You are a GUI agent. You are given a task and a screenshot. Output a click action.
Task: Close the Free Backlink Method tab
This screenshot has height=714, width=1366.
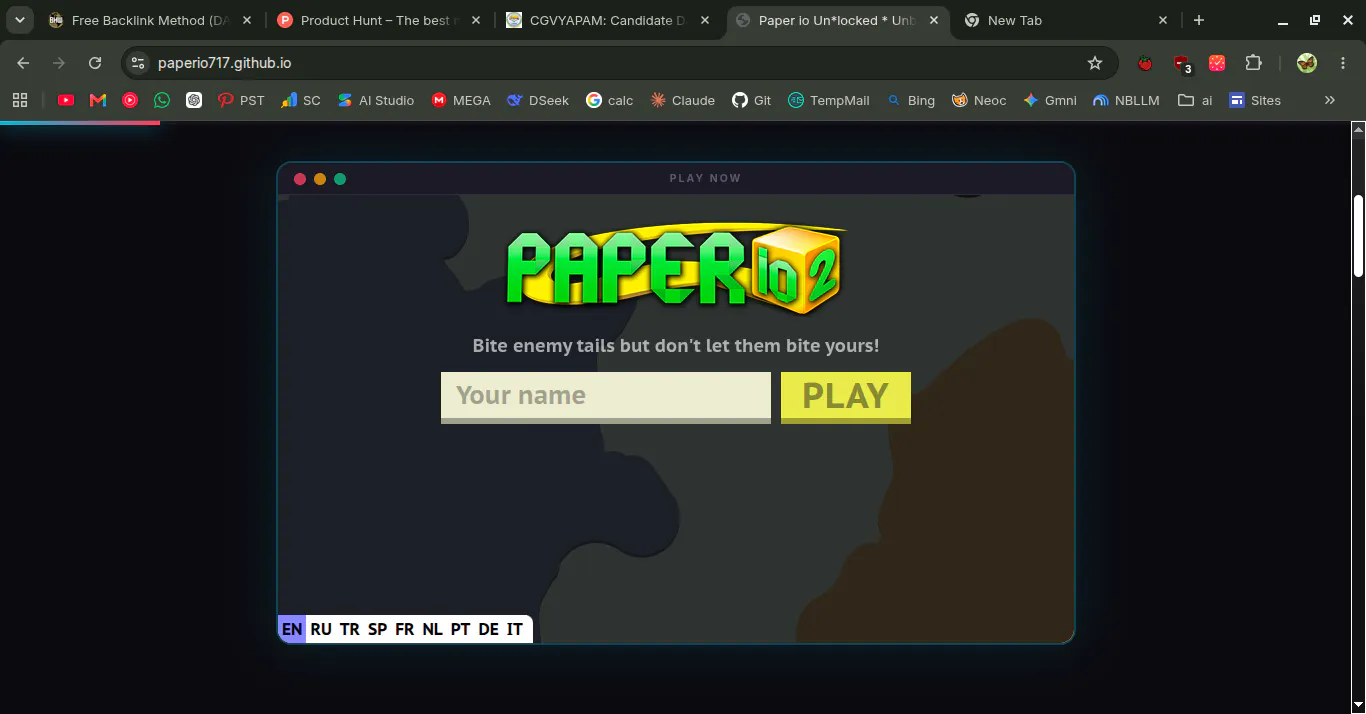click(x=247, y=20)
